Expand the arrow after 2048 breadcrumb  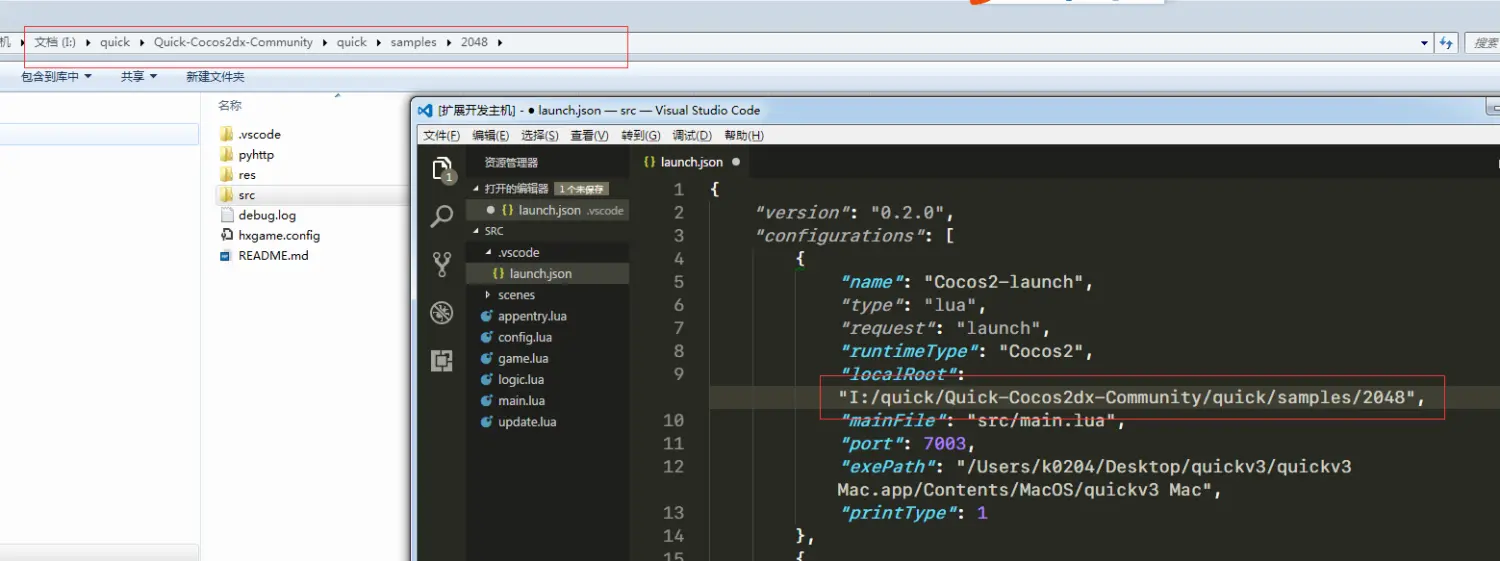point(500,43)
